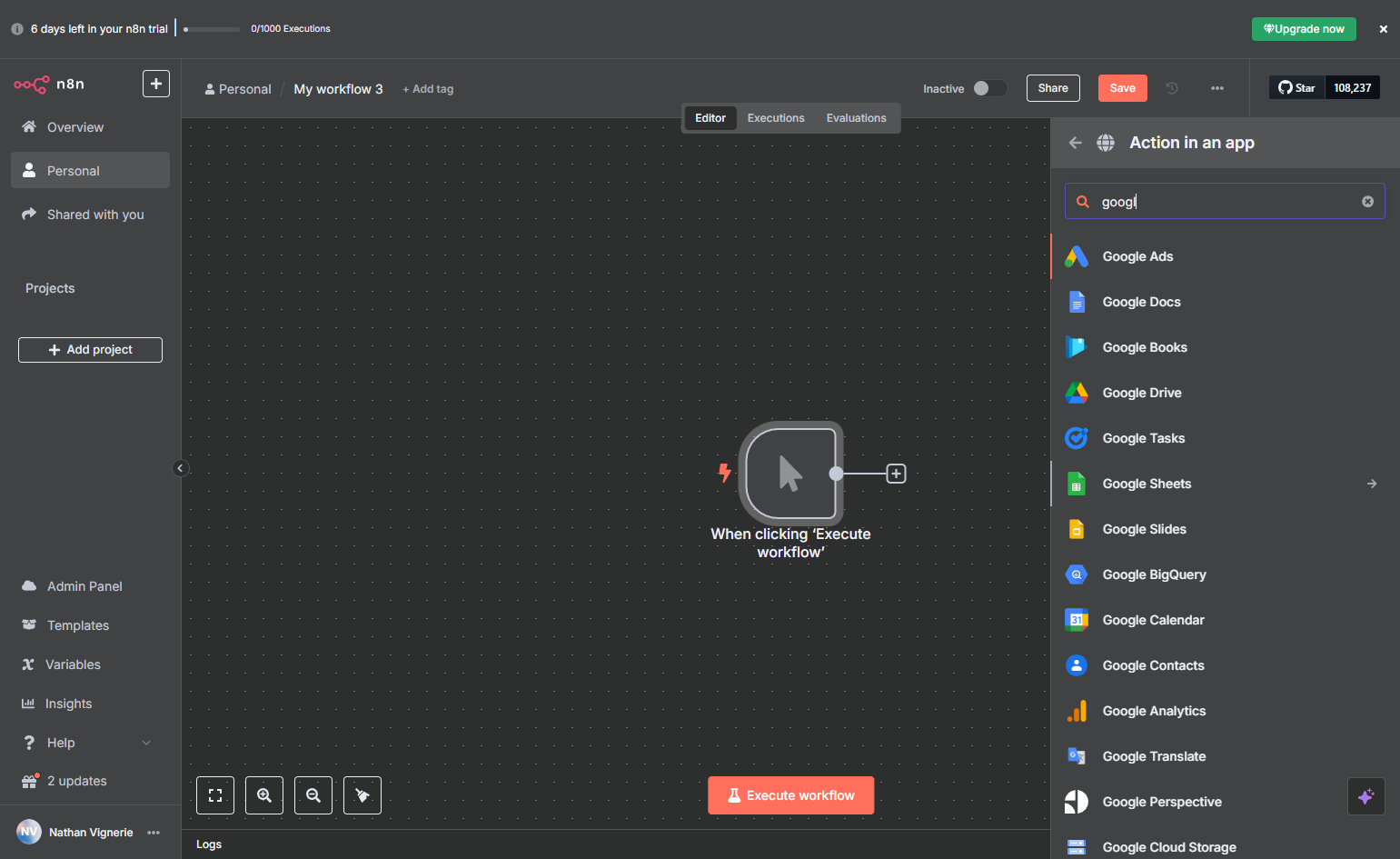This screenshot has width=1400, height=859.
Task: Click the back arrow in Action in an app
Action: click(x=1076, y=143)
